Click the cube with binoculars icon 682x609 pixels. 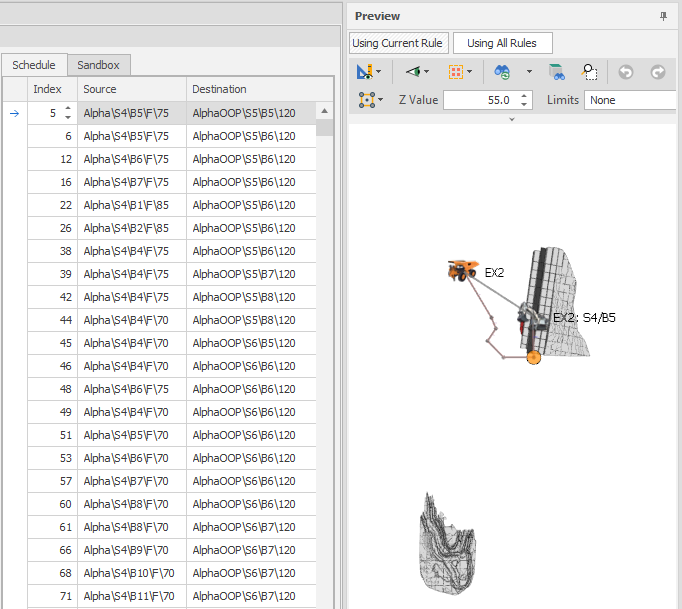click(x=557, y=72)
